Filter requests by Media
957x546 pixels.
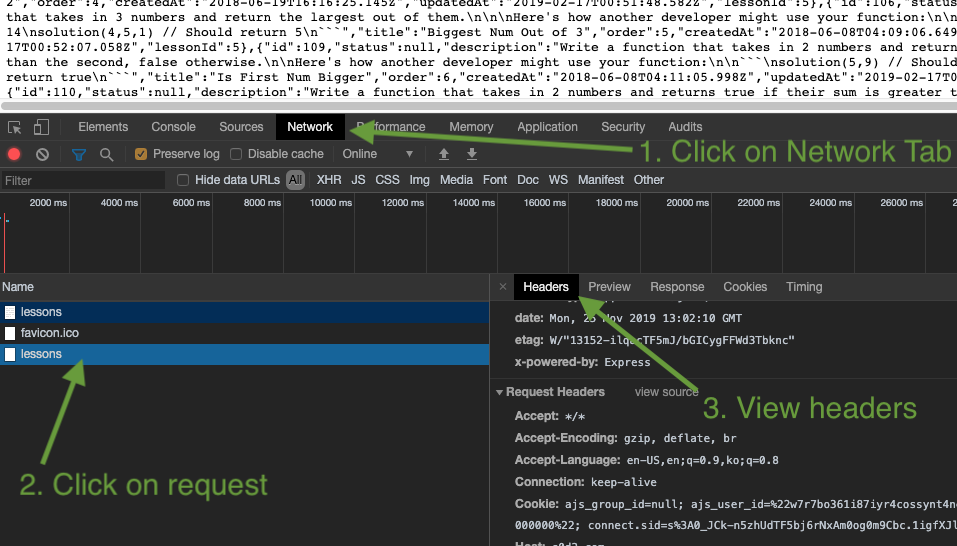[457, 180]
